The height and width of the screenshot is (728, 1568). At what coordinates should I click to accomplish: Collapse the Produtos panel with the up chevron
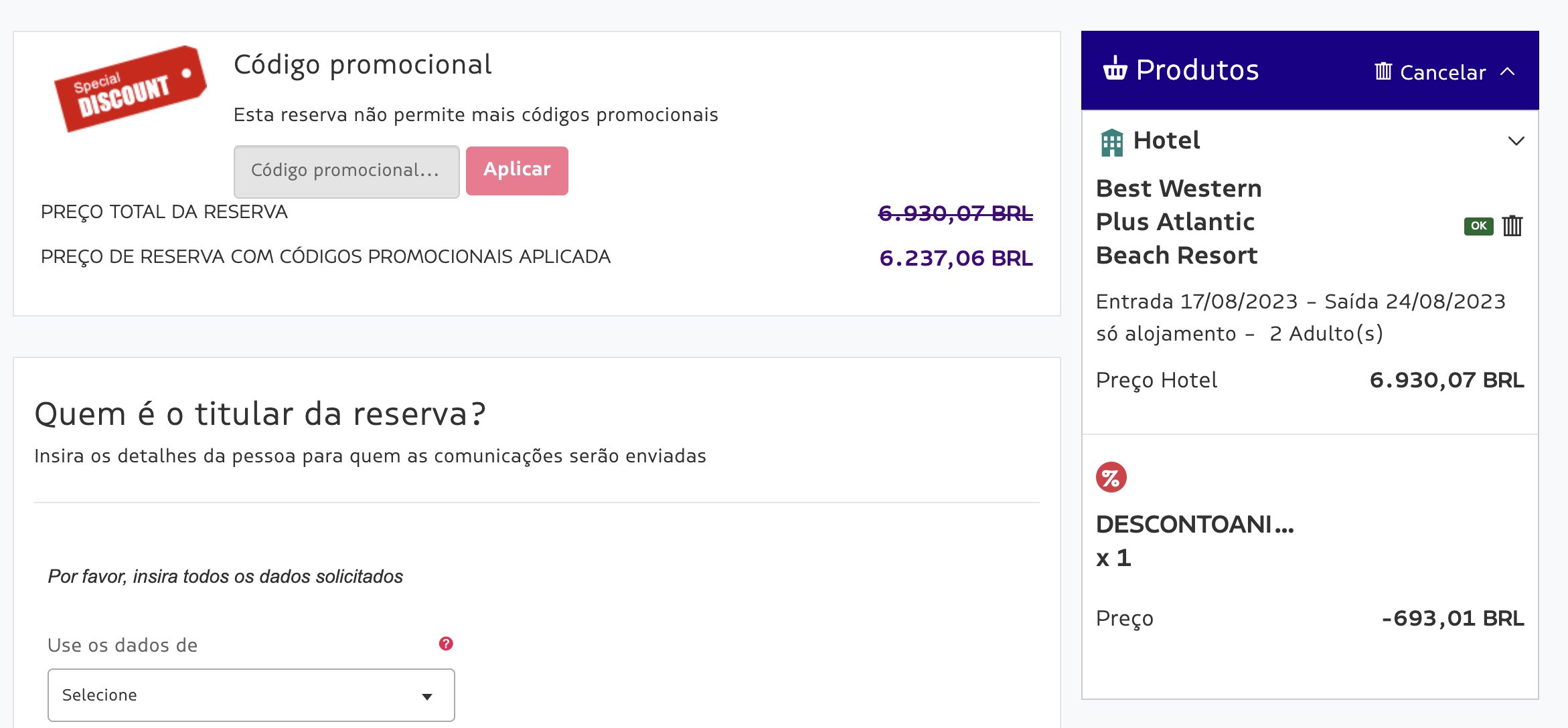pos(1508,72)
